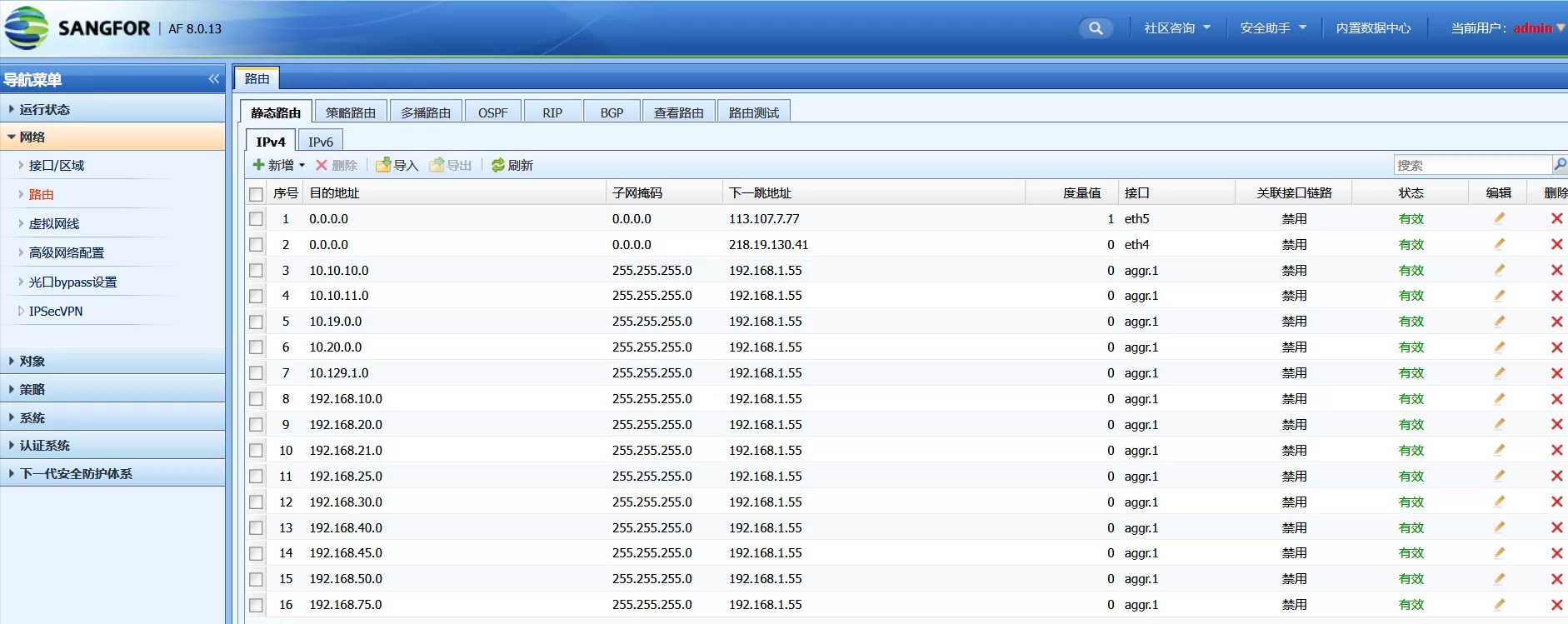
Task: Click the refresh icon button 刷新
Action: [512, 165]
